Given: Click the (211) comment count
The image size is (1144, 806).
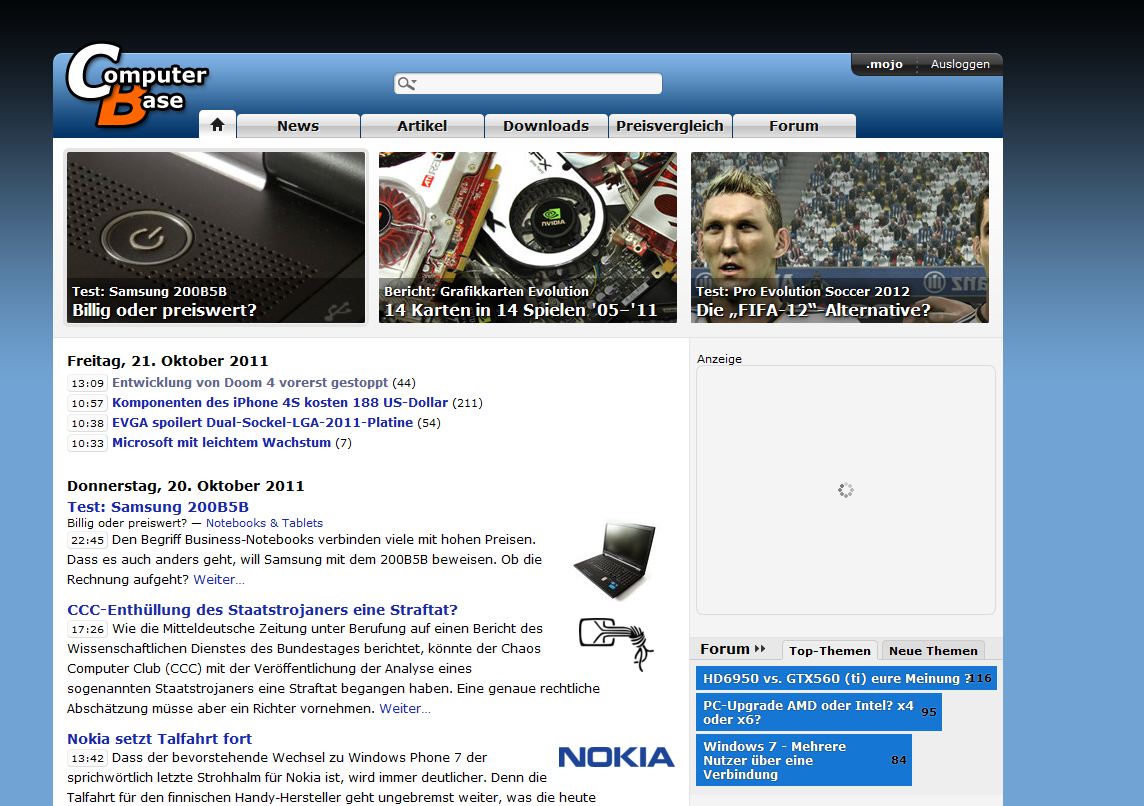Looking at the screenshot, I should 468,403.
